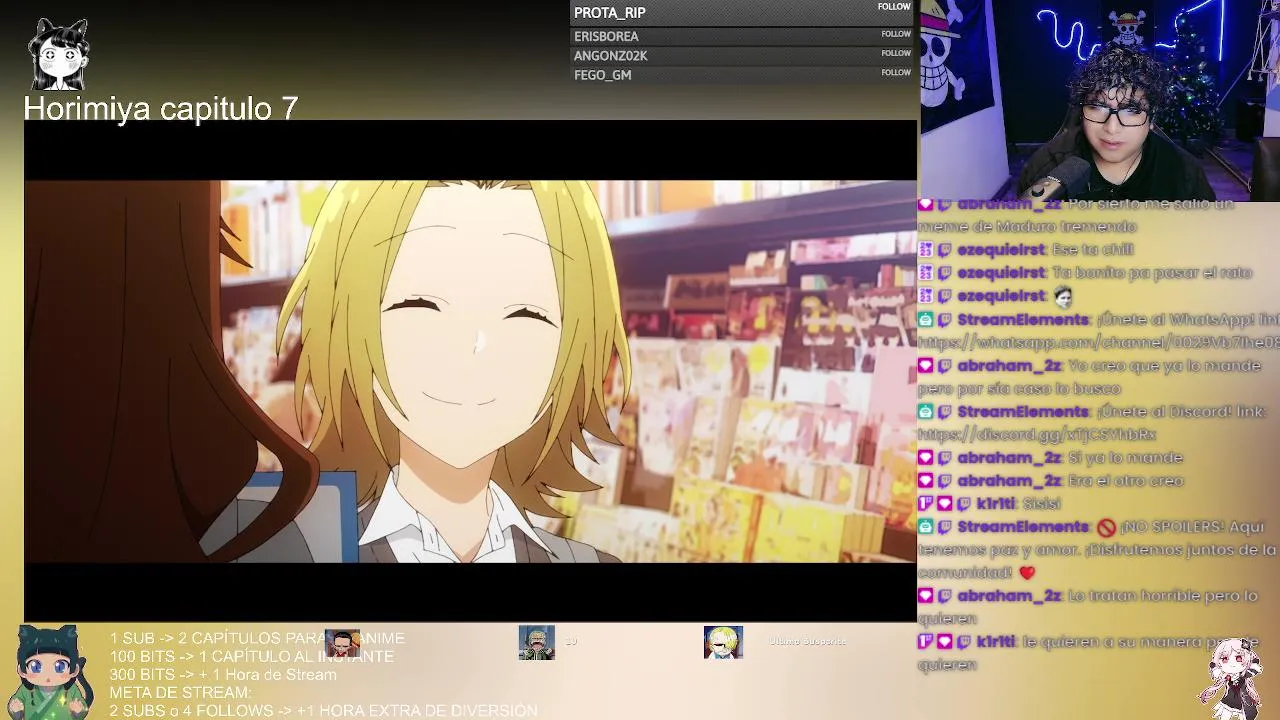Click the green moderator badge on the NO SPOILERS message
This screenshot has width=1280, height=720.
[926, 527]
